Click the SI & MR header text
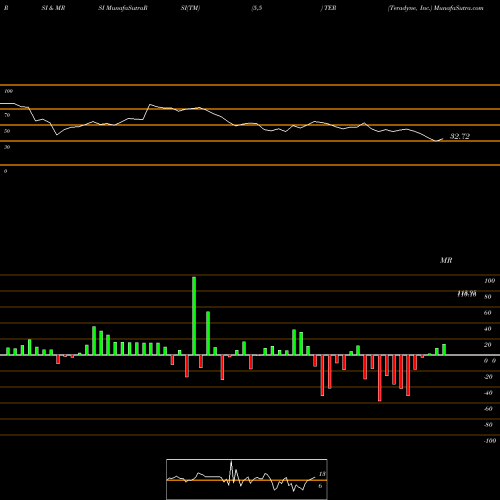This screenshot has height=500, width=500. pyautogui.click(x=53, y=8)
